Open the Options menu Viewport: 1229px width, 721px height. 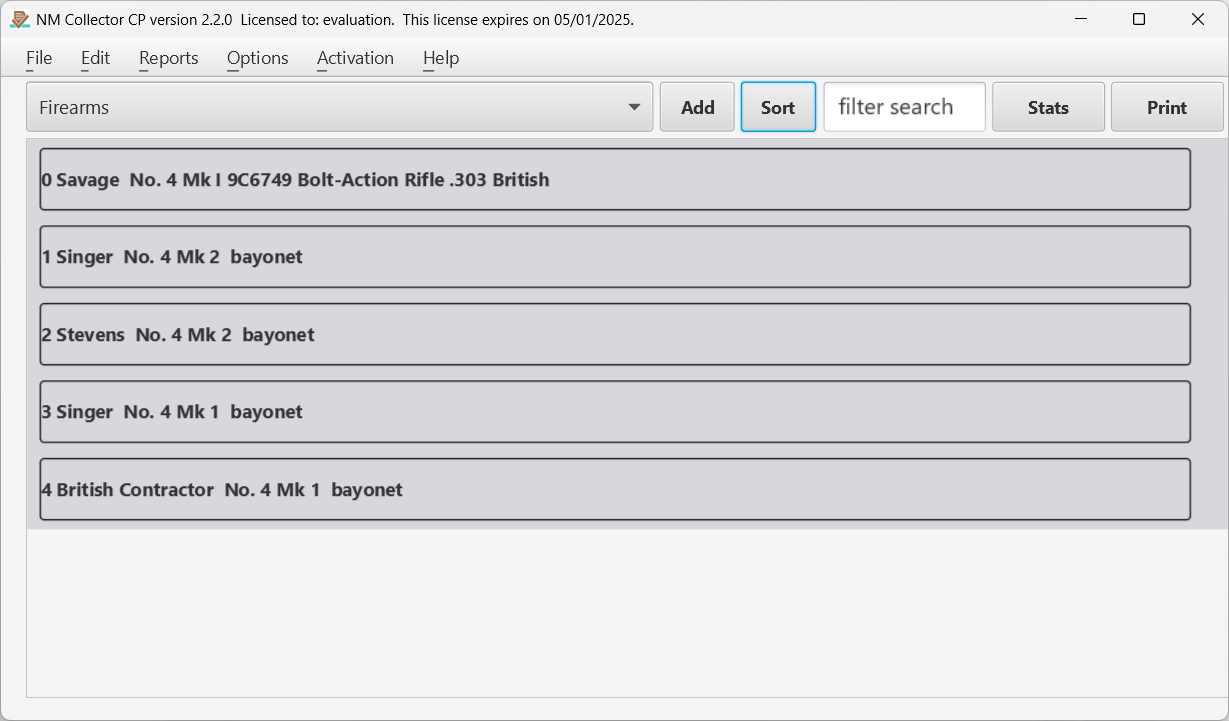(258, 58)
